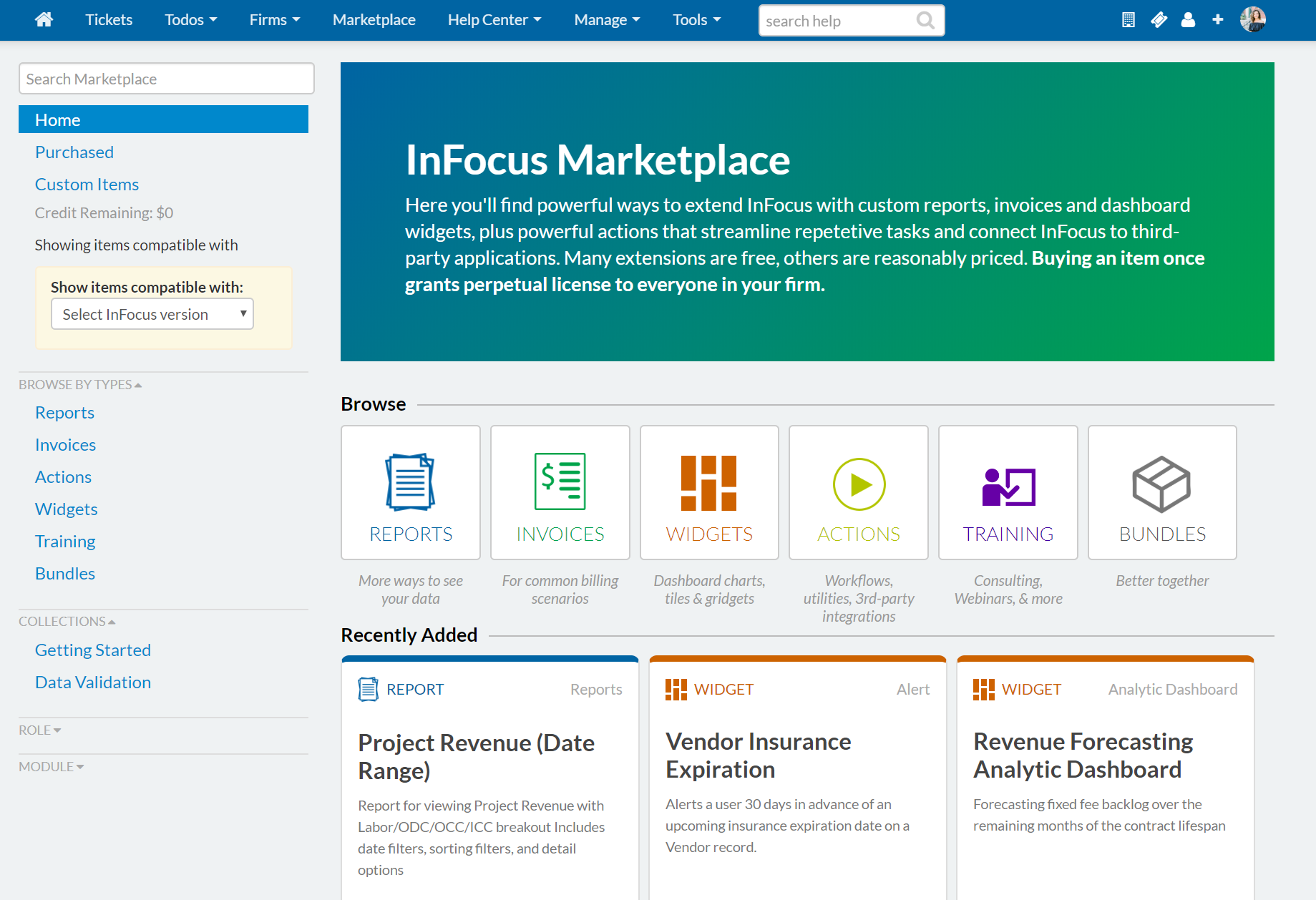The image size is (1316, 900).
Task: Click the REPORT icon on Project Revenue card
Action: [368, 689]
